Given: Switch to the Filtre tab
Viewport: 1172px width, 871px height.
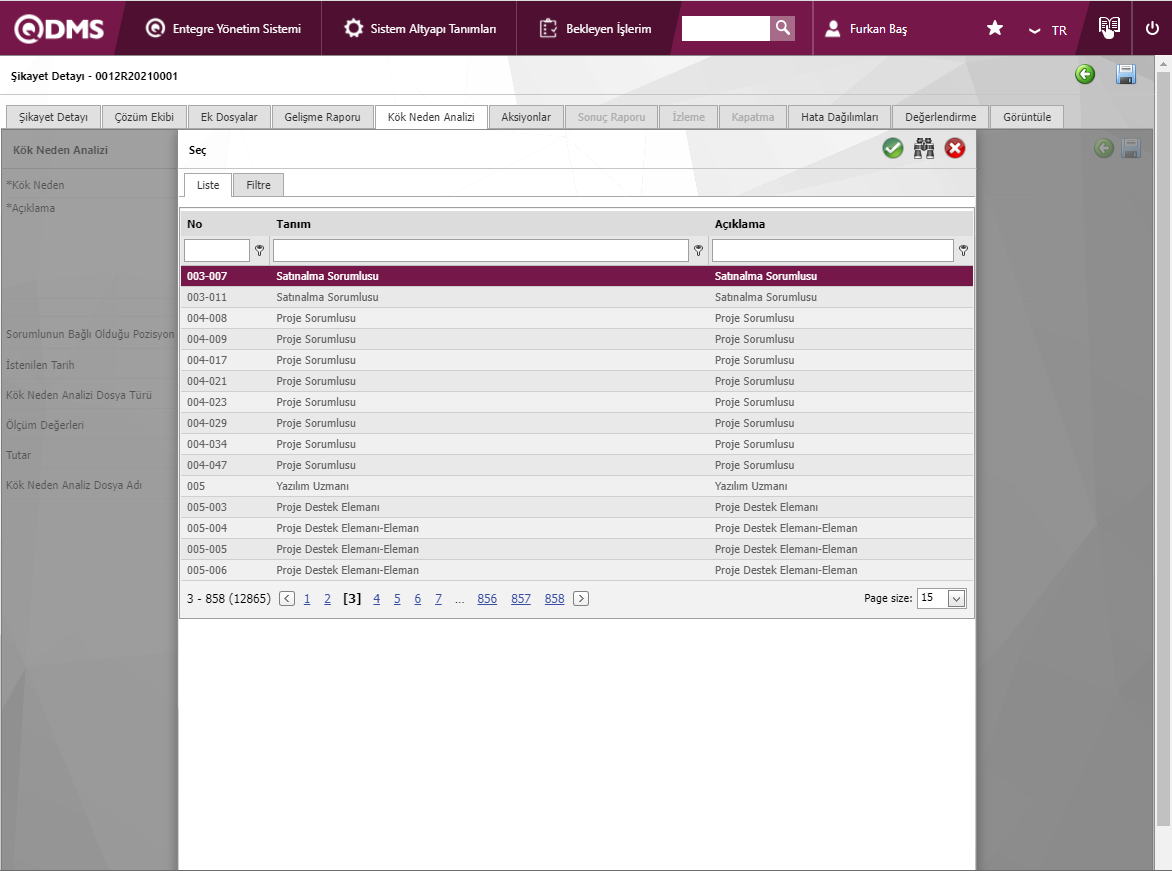Looking at the screenshot, I should [x=258, y=185].
